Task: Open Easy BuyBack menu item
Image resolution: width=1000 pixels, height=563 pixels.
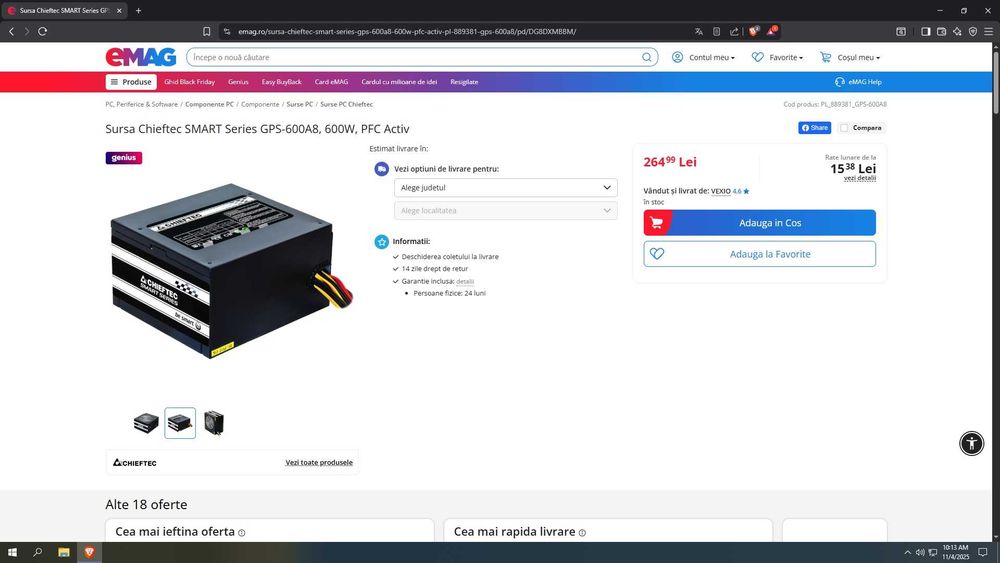Action: point(281,82)
